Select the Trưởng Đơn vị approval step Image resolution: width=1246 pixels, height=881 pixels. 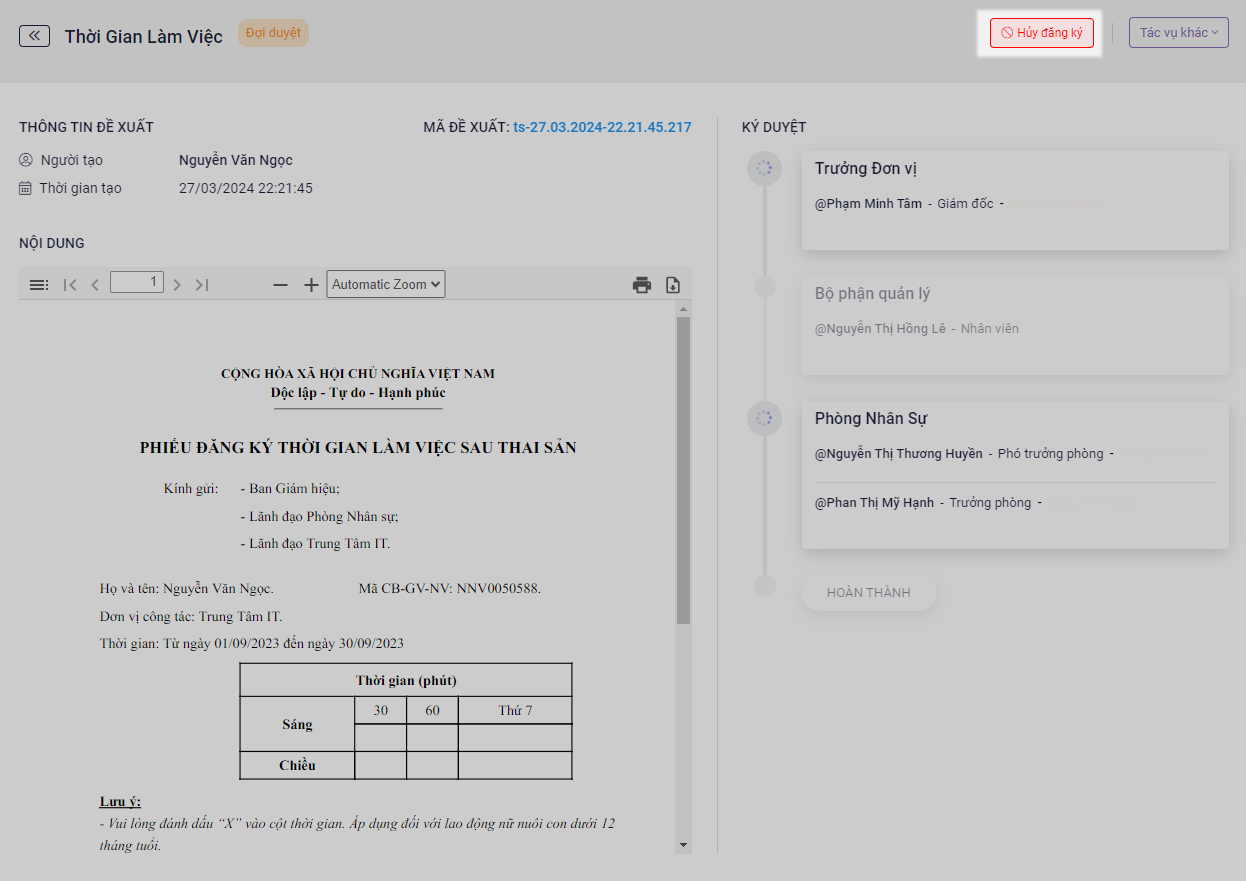(1014, 200)
